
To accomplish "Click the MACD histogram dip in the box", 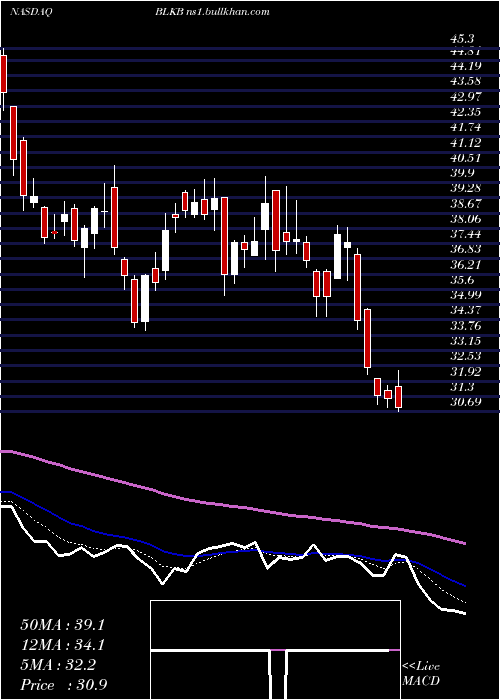I will click(x=278, y=674).
